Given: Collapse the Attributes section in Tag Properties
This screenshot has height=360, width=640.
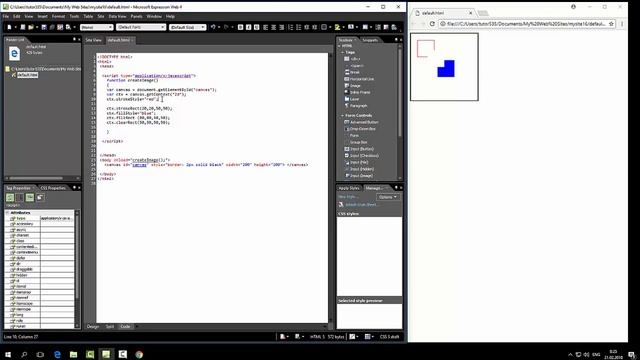Looking at the screenshot, I should coord(7,213).
